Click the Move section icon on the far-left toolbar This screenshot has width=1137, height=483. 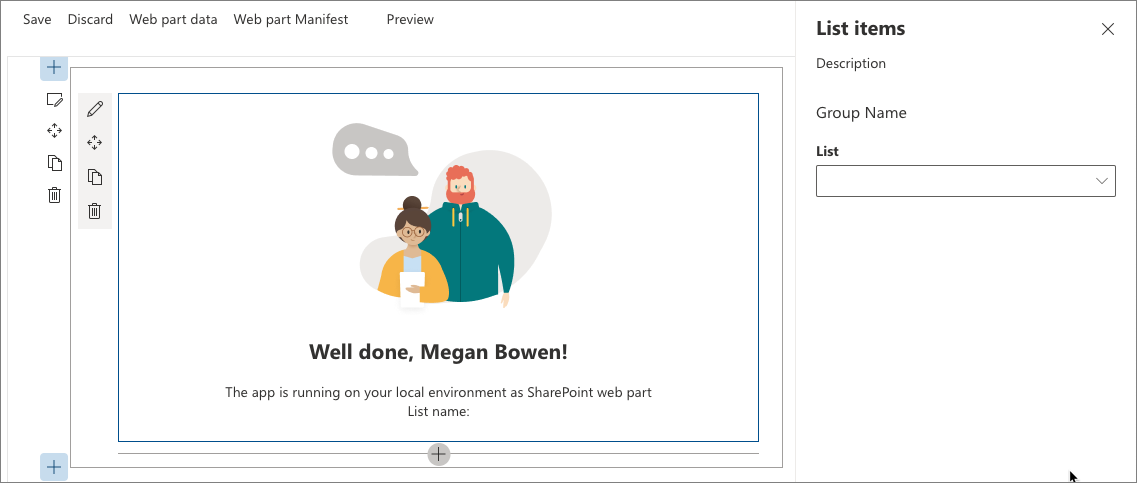pos(55,131)
